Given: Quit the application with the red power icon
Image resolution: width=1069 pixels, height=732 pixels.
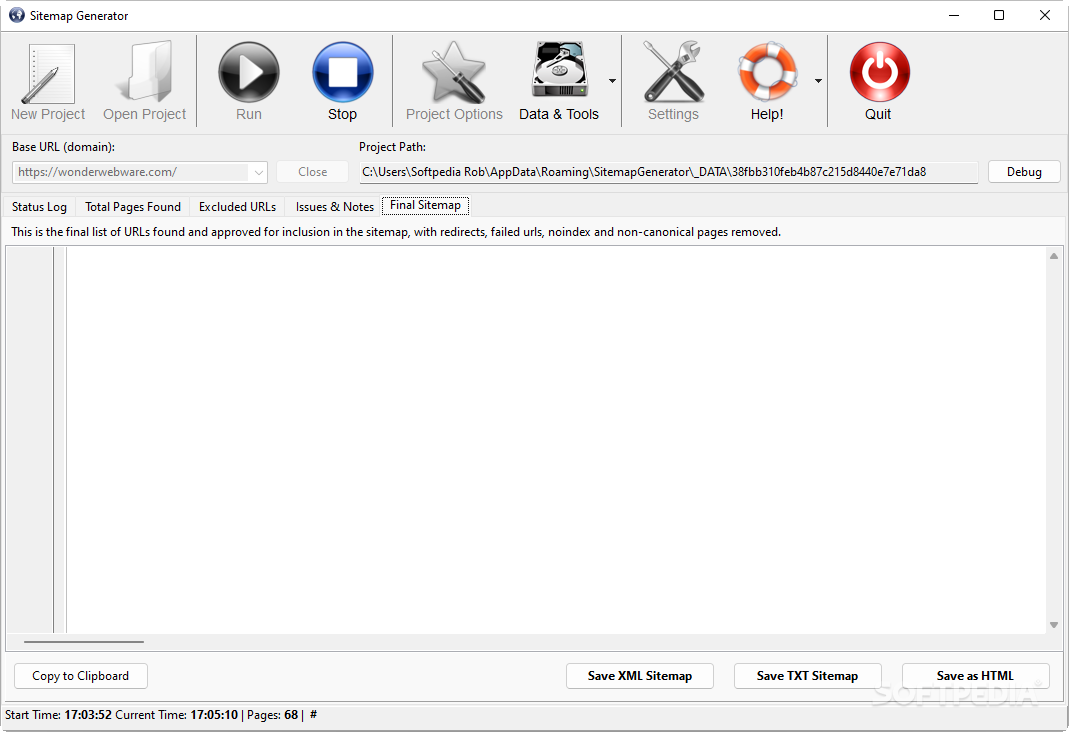Looking at the screenshot, I should [879, 72].
